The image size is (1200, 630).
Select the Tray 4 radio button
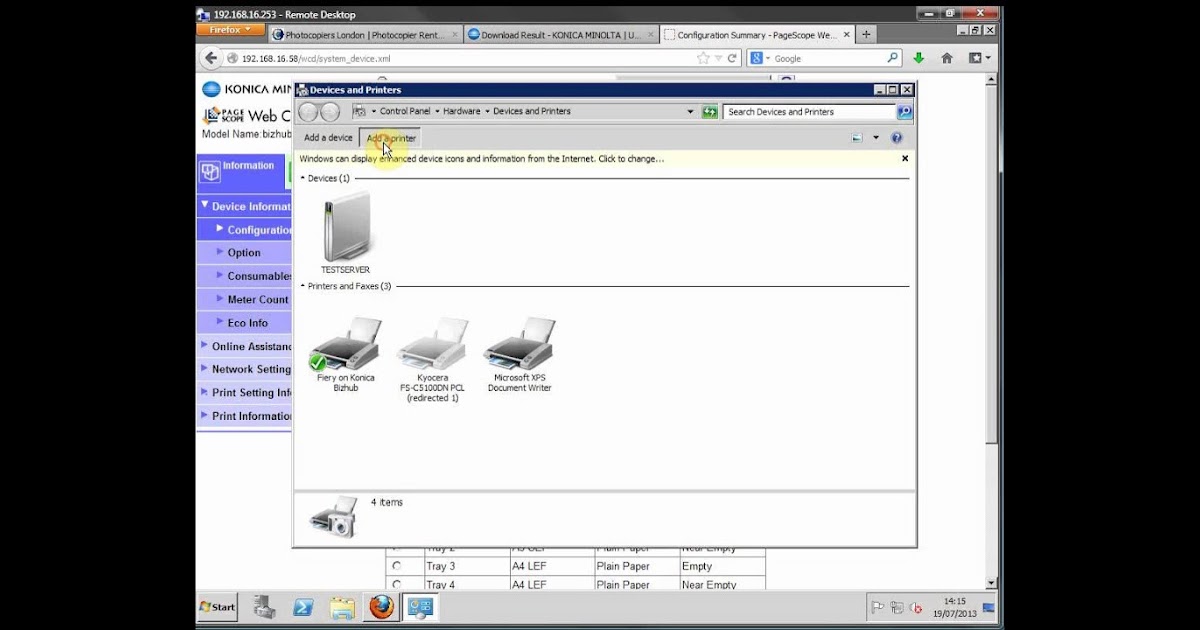point(396,585)
